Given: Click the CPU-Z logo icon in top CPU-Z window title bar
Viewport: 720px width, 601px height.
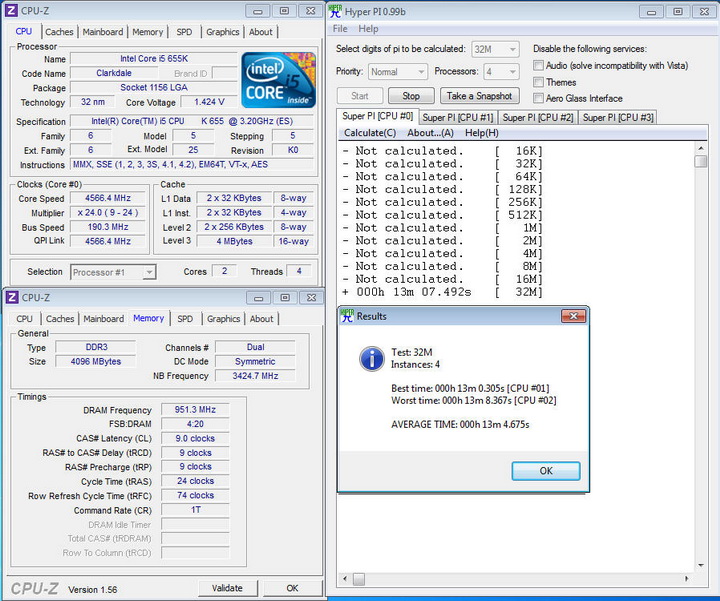Looking at the screenshot, I should (11, 10).
